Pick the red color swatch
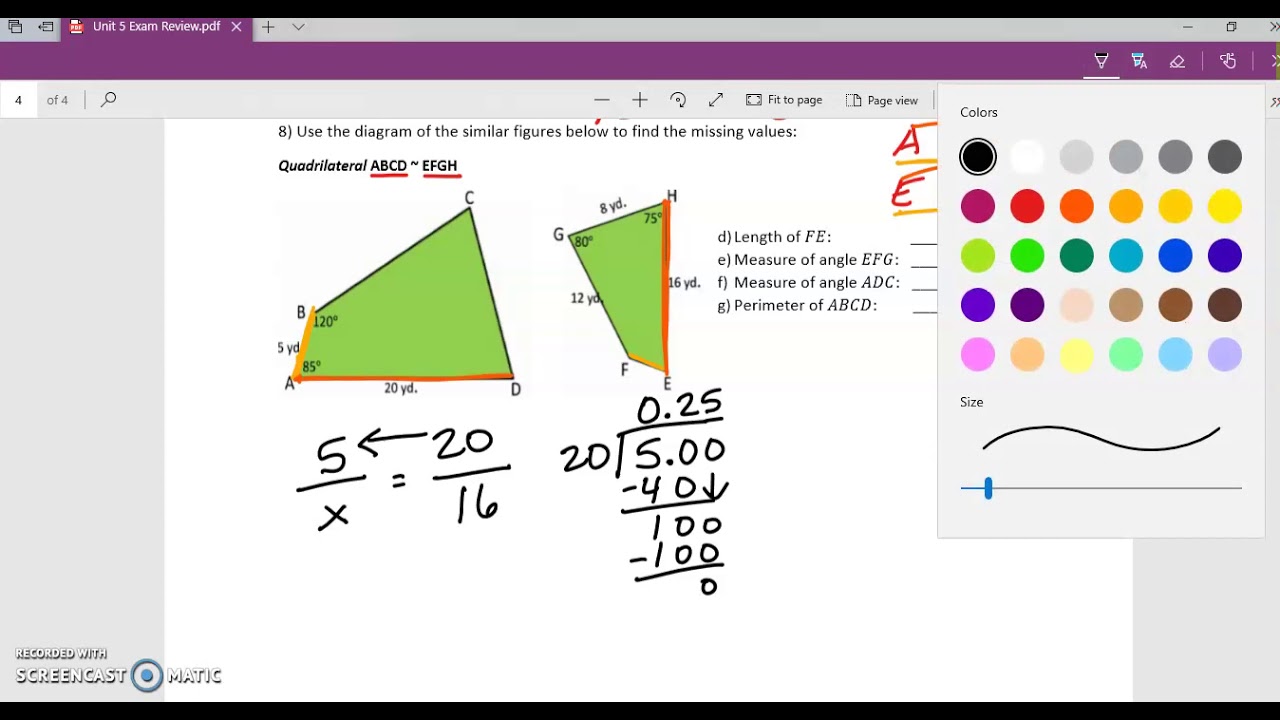1280x720 pixels. tap(1027, 207)
